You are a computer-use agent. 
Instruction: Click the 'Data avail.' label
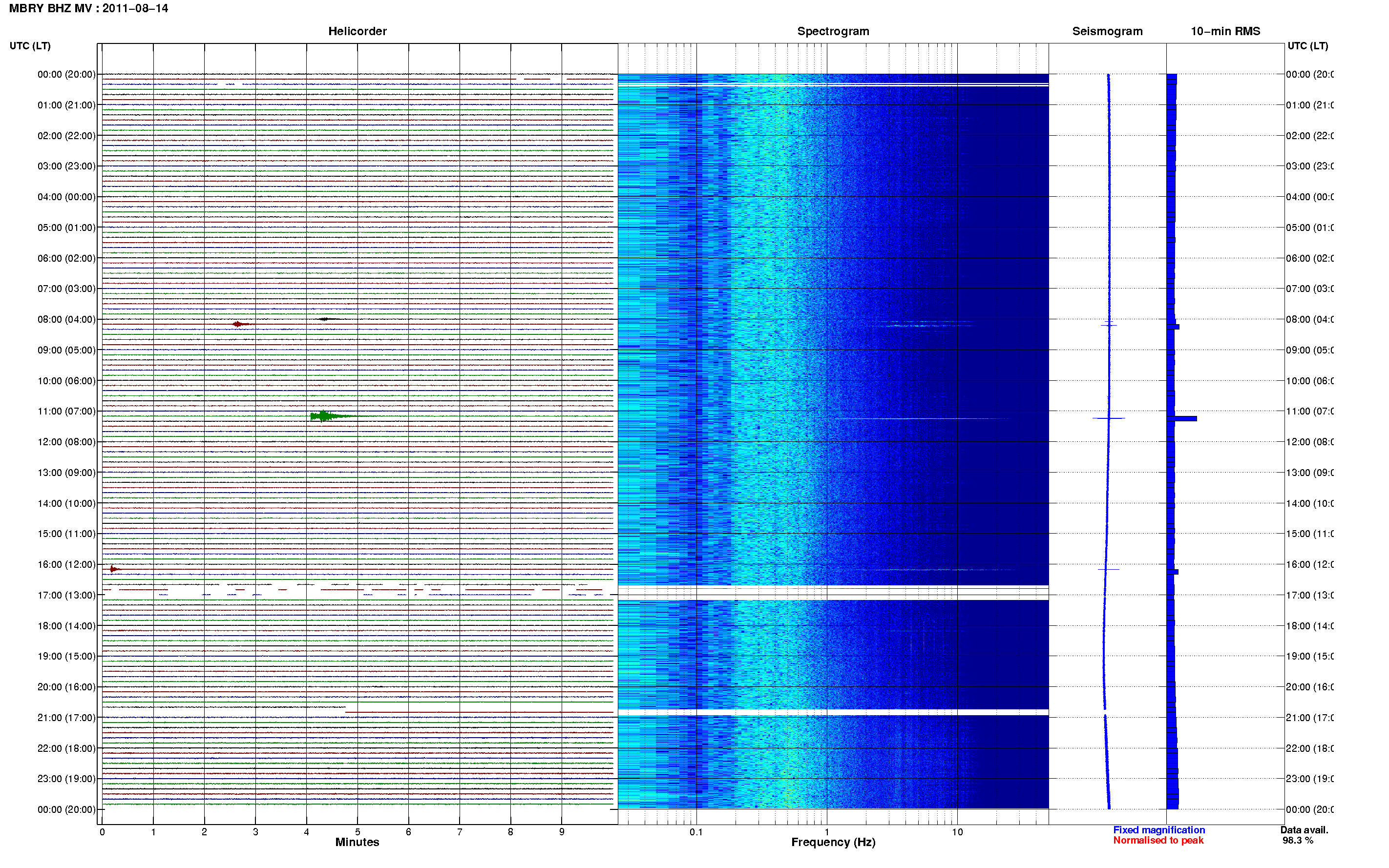(1304, 830)
